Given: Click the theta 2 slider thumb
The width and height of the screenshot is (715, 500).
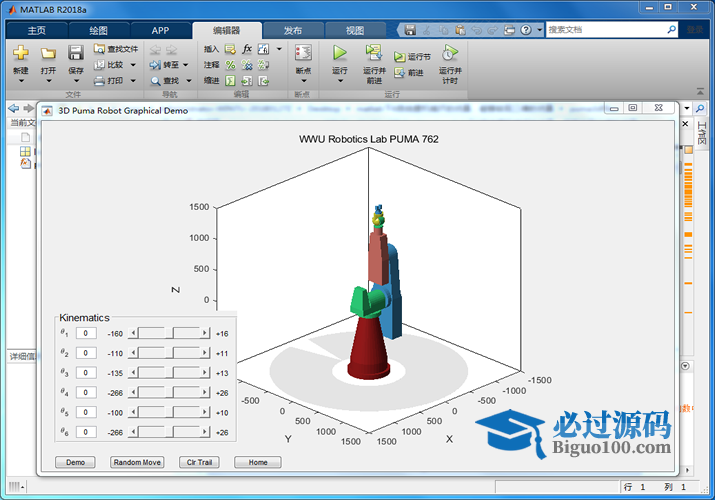Looking at the screenshot, I should (x=169, y=353).
